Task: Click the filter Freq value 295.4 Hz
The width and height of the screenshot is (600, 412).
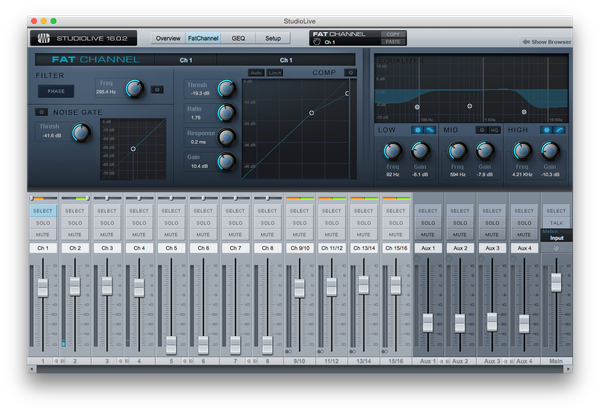Action: (106, 92)
